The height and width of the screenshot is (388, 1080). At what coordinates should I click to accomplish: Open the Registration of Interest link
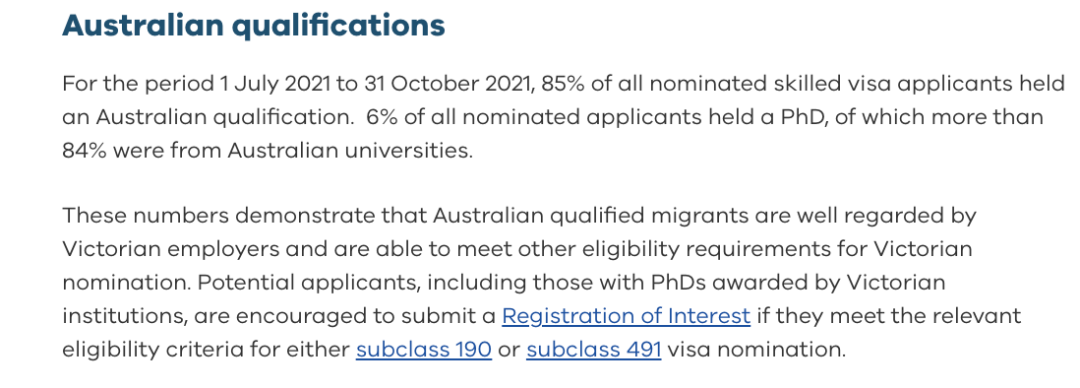pos(626,316)
